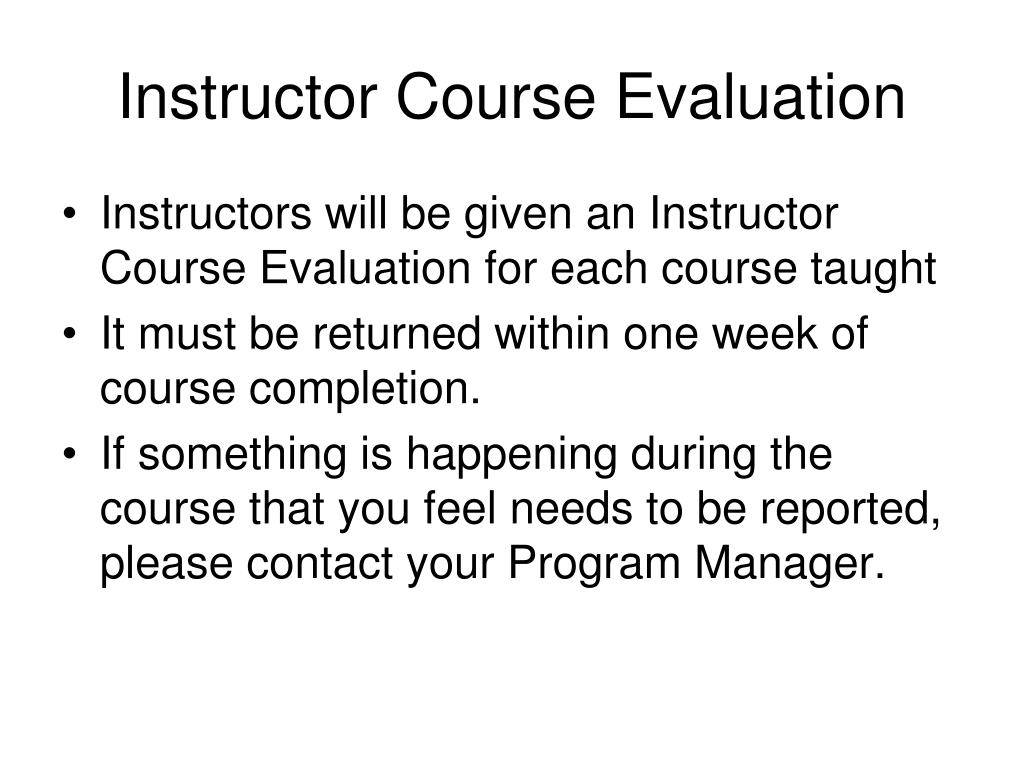Click the phrase 'needs to be reported,'
The image size is (1024, 768).
726,510
